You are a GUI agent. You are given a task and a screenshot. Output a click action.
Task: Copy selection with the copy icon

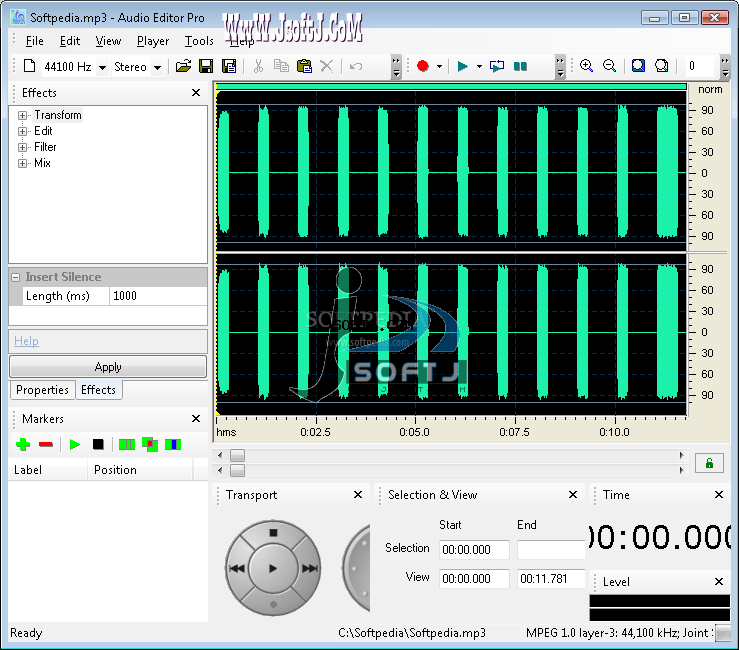click(x=281, y=66)
